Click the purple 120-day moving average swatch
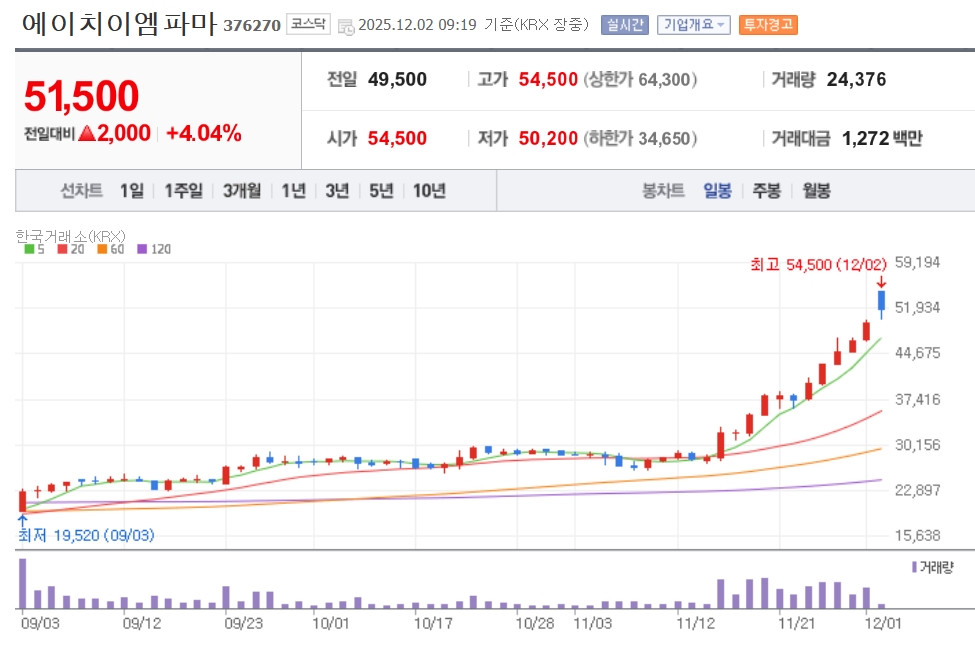This screenshot has width=975, height=661. coord(142,249)
